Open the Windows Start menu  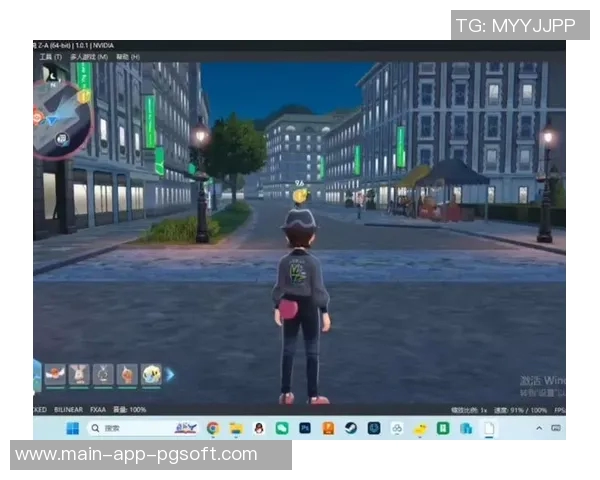pos(72,428)
